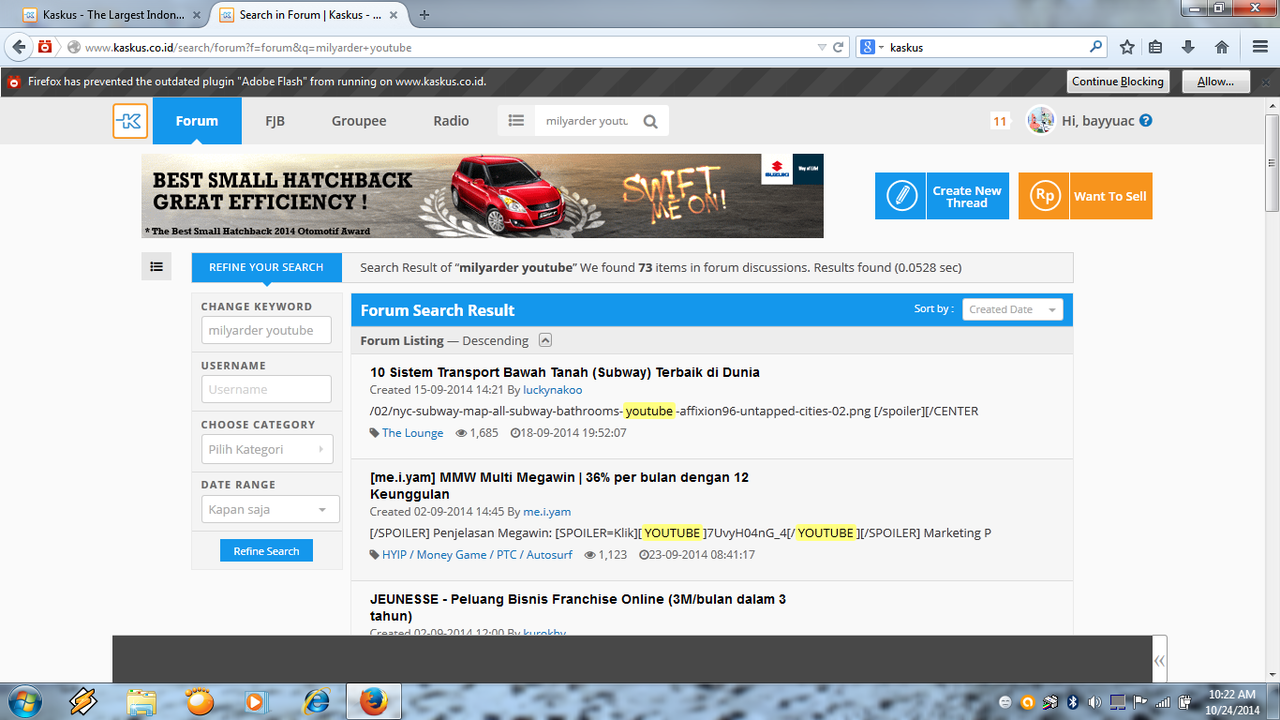
Task: Bookmark this page with the star icon
Action: click(x=1127, y=47)
